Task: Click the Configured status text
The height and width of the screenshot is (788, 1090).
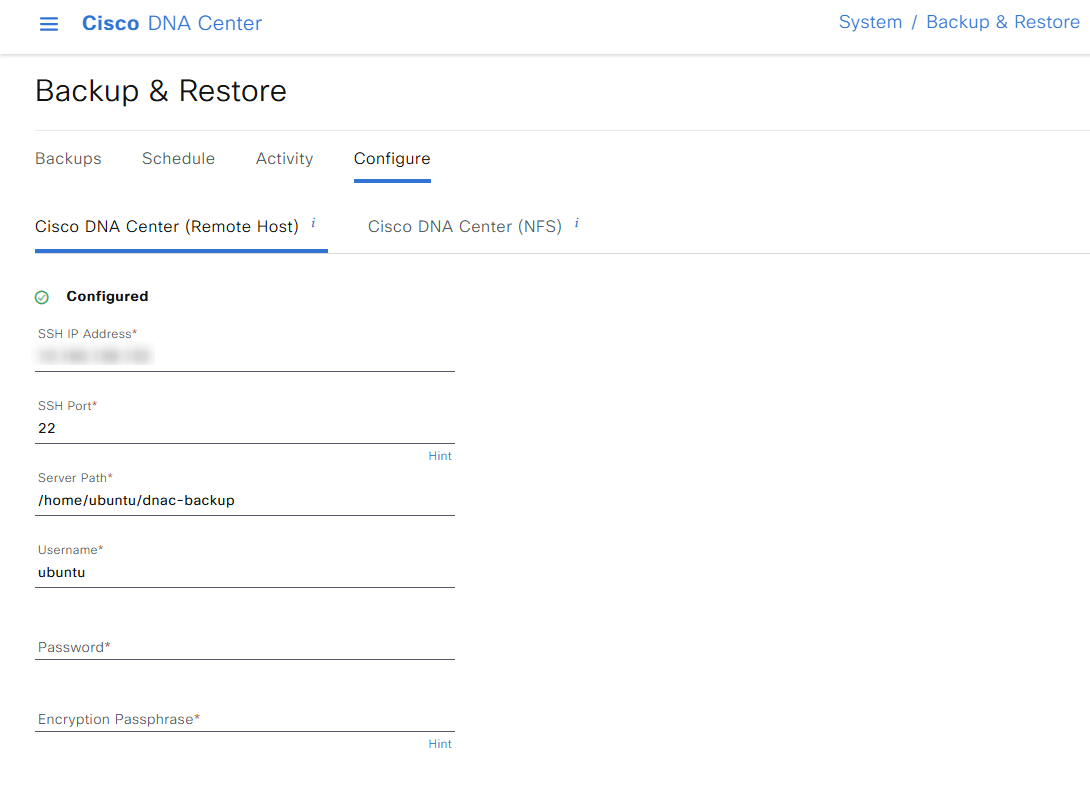Action: click(107, 297)
